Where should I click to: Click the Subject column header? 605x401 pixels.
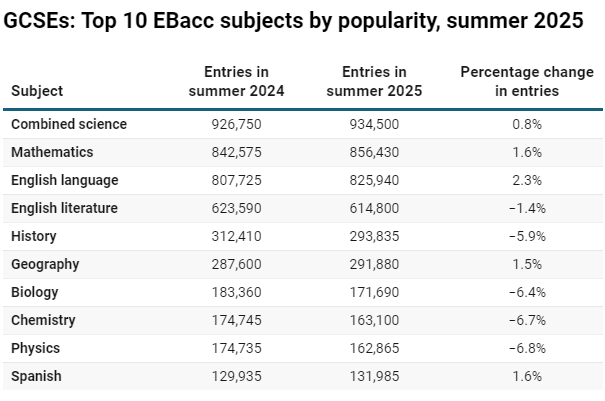click(x=37, y=91)
